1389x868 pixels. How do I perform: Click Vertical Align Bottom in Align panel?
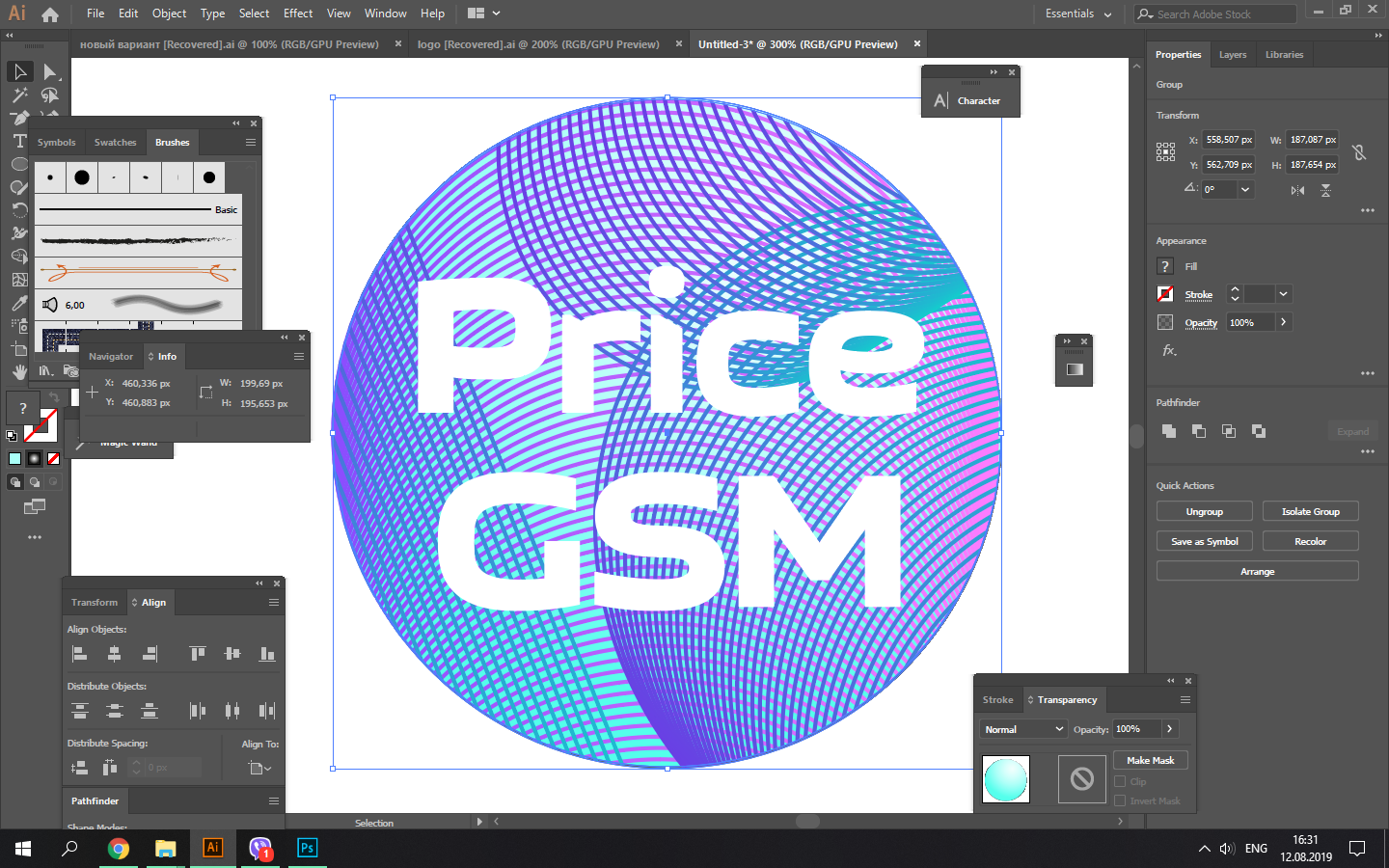[267, 654]
